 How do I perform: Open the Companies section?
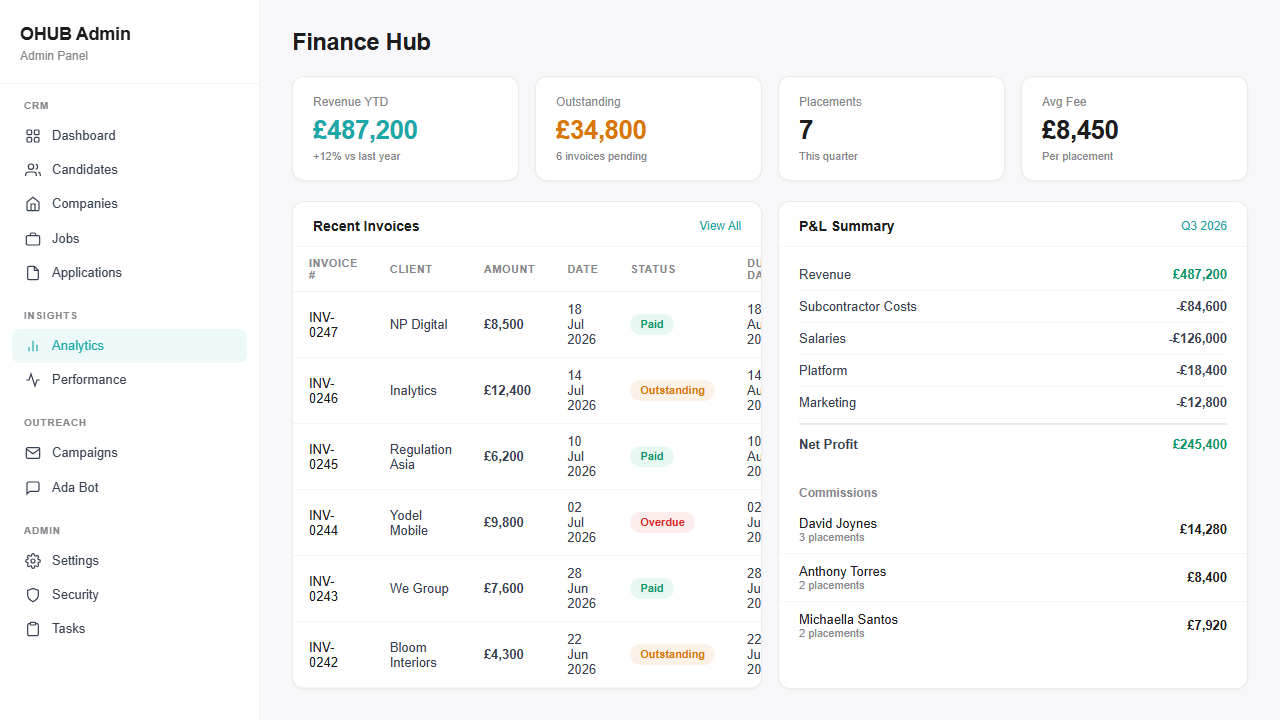[129, 204]
